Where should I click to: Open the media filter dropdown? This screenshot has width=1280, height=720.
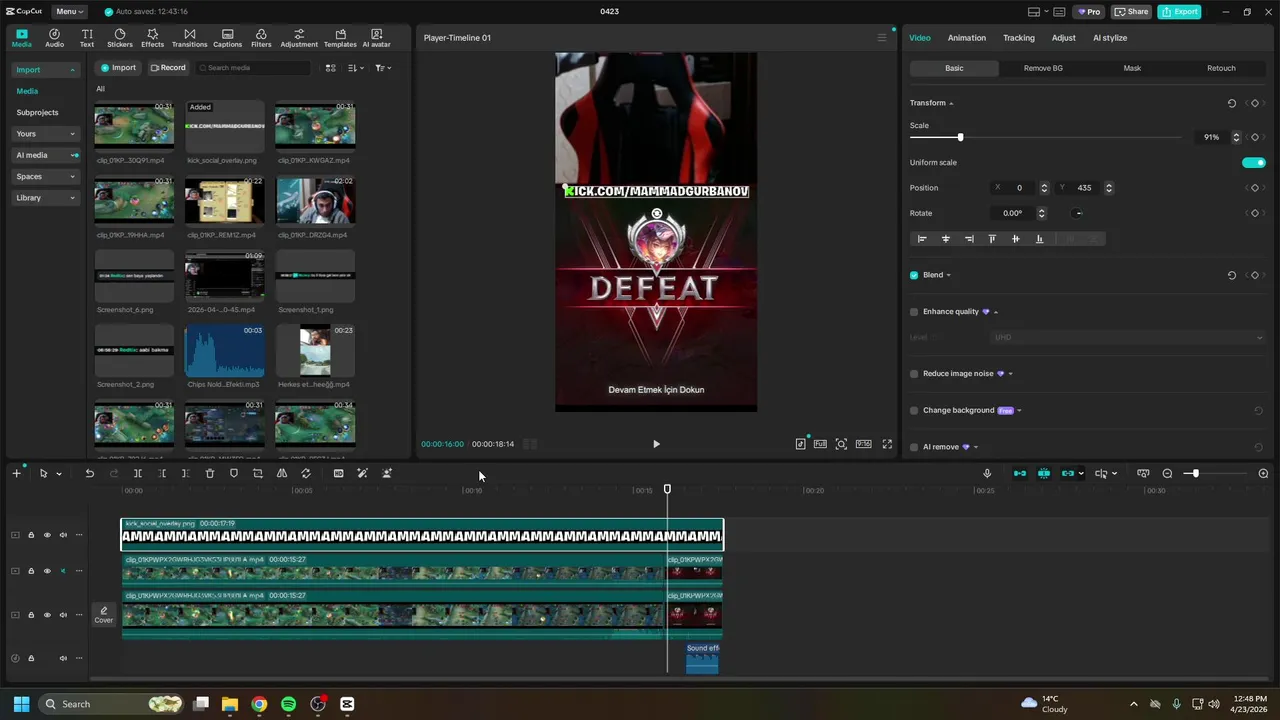click(383, 68)
